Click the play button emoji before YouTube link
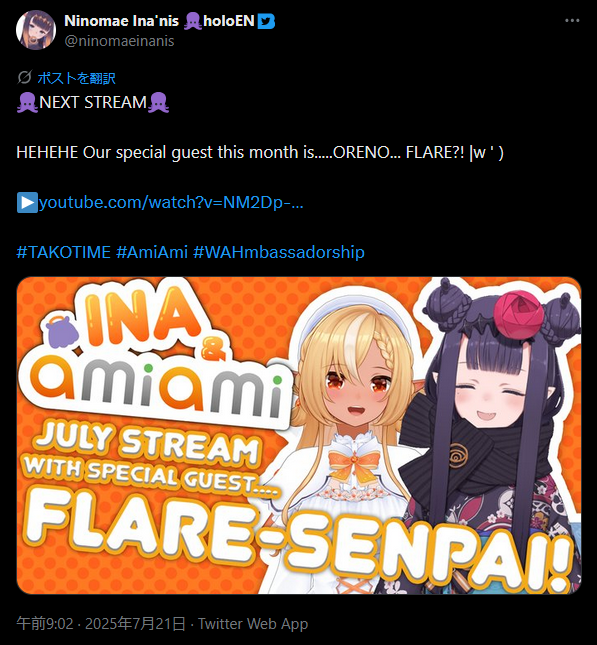The height and width of the screenshot is (645, 597). coord(27,202)
